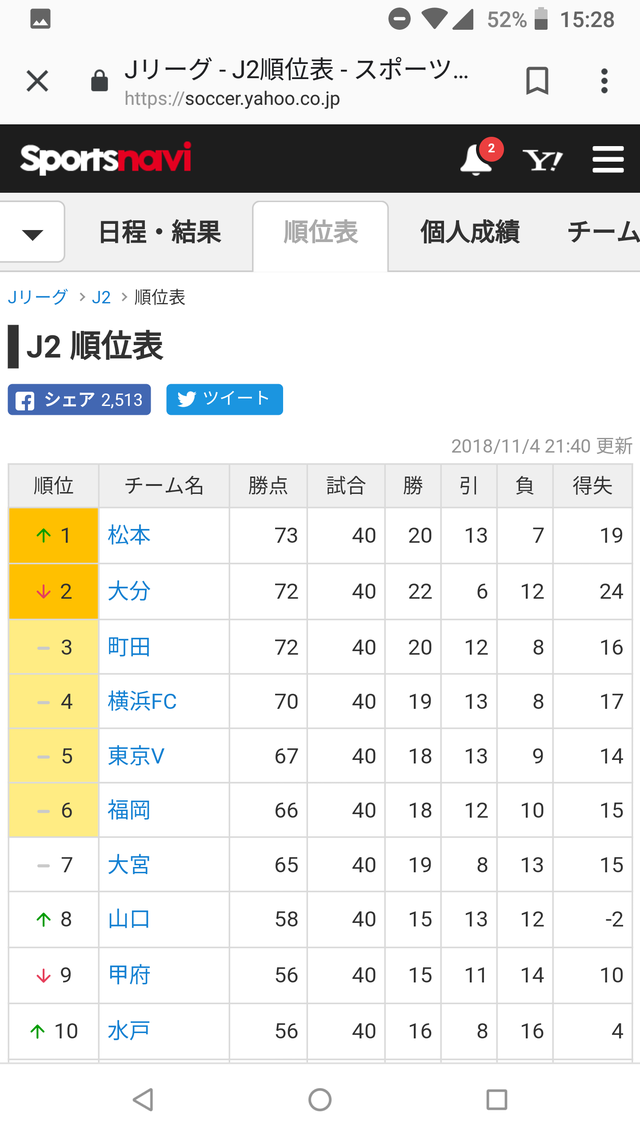Select the 順位表 tab
640x1137 pixels.
[320, 233]
